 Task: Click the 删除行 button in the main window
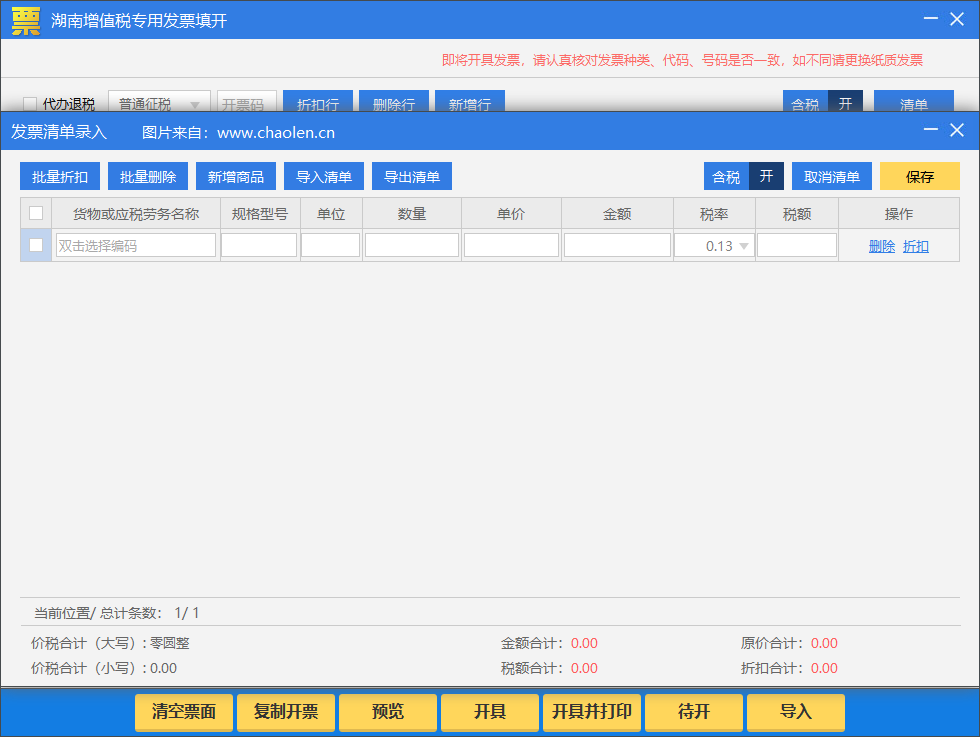point(394,102)
